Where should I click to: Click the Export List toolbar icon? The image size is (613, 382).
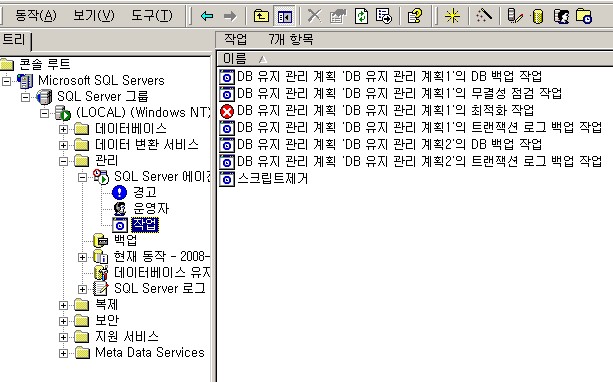click(x=384, y=16)
